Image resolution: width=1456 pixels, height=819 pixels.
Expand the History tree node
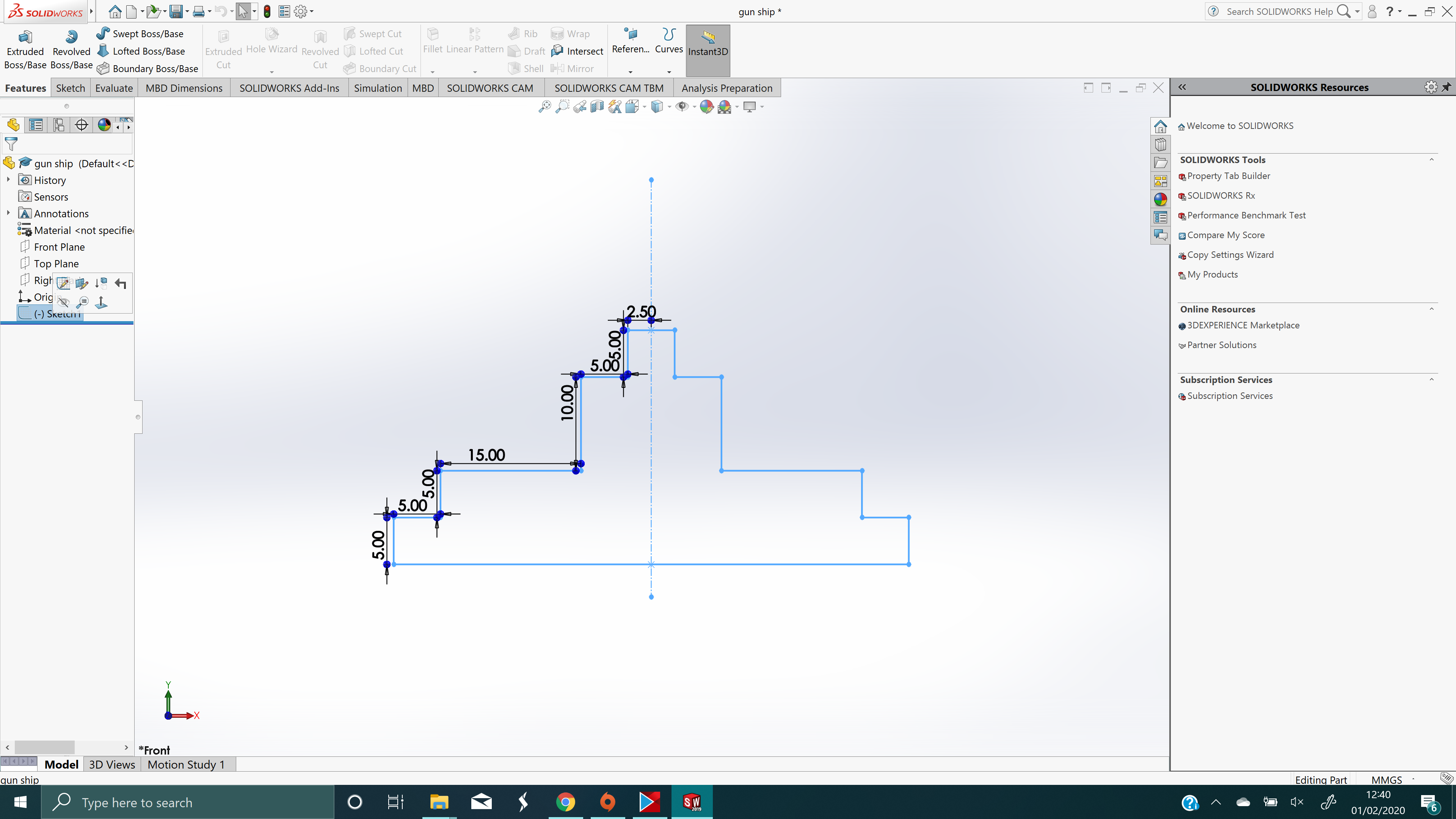click(8, 180)
